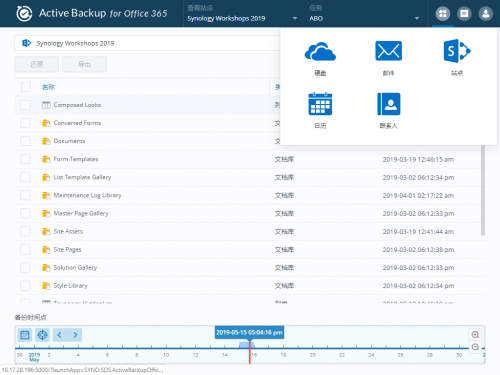Check the Composed Looks row checkbox
Screen dimensions: 500x375
tap(25, 105)
